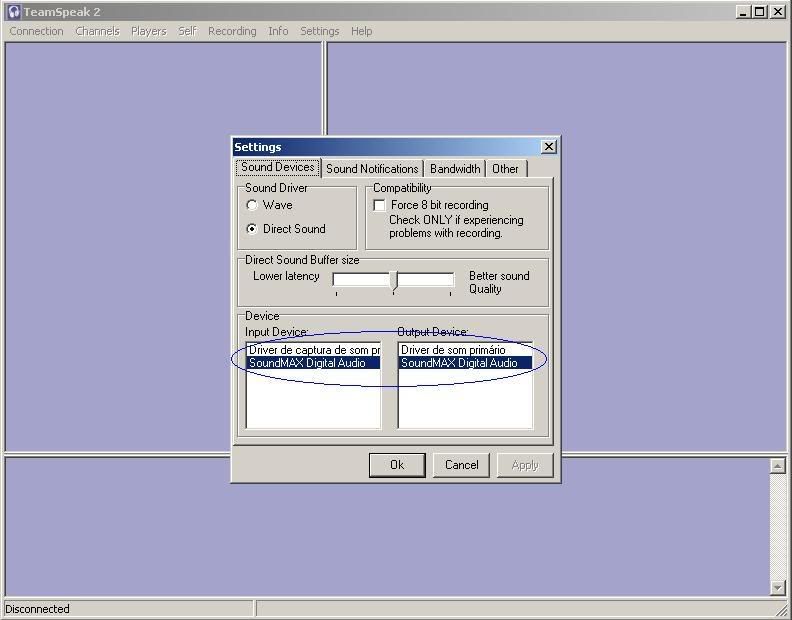Click the Apply button
Screen dimensions: 792x620
coord(525,465)
